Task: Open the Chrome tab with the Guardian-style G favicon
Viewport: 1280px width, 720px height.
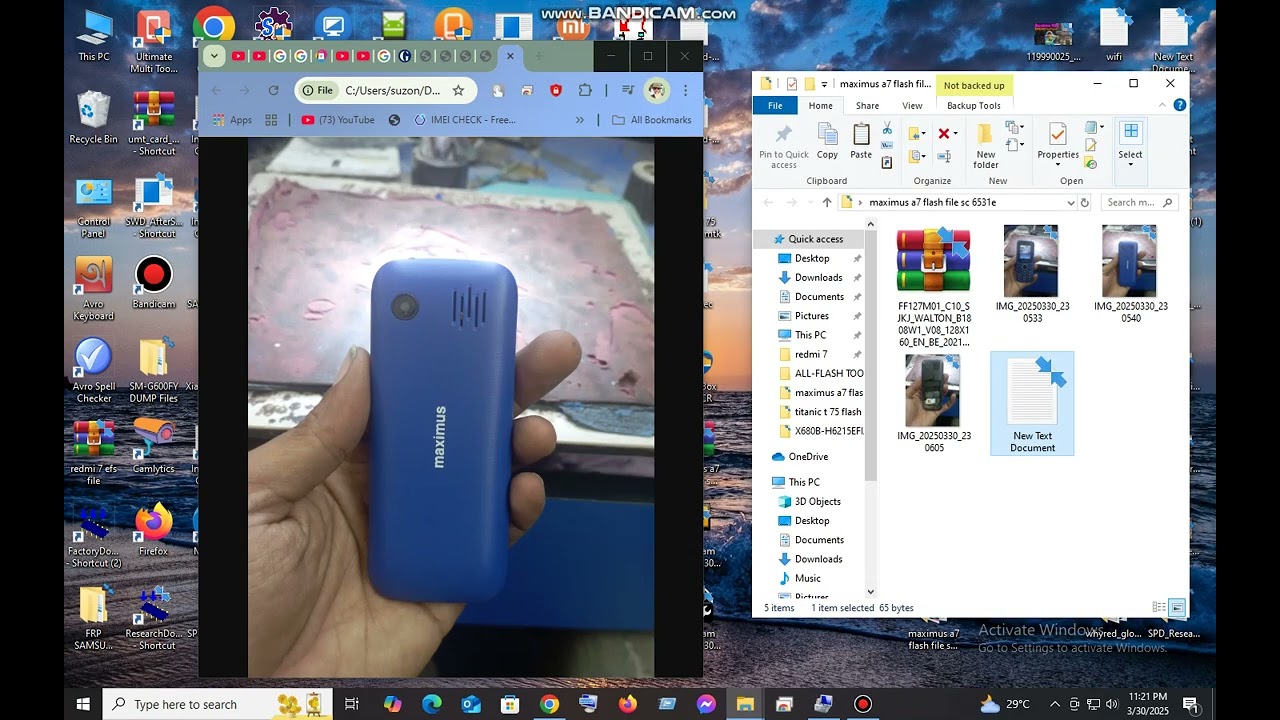Action: [x=404, y=56]
